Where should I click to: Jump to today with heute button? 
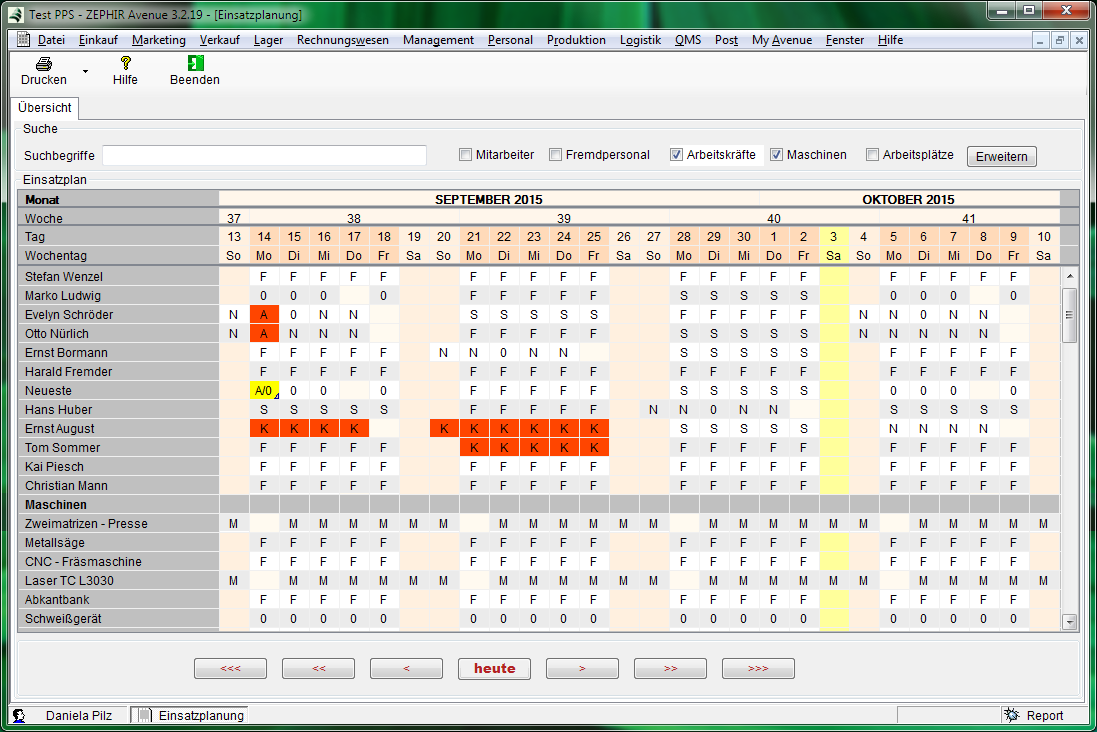(x=494, y=669)
